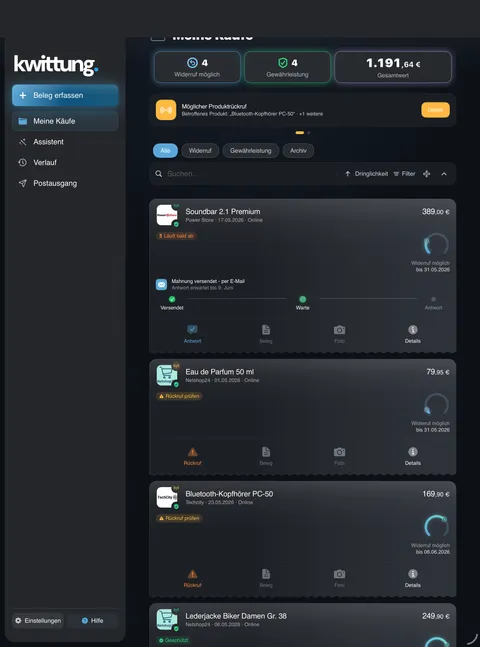This screenshot has height=647, width=480.
Task: Click the Soundbar Widerruf progress ring
Action: point(436,244)
